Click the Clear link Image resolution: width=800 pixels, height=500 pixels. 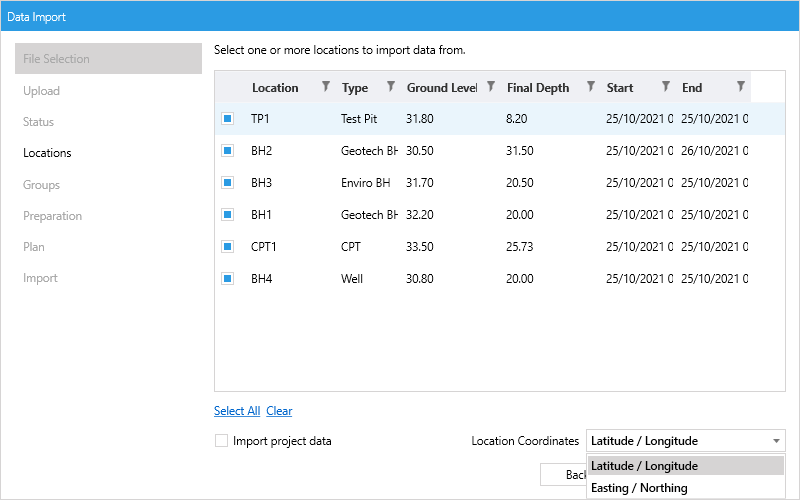tap(279, 411)
